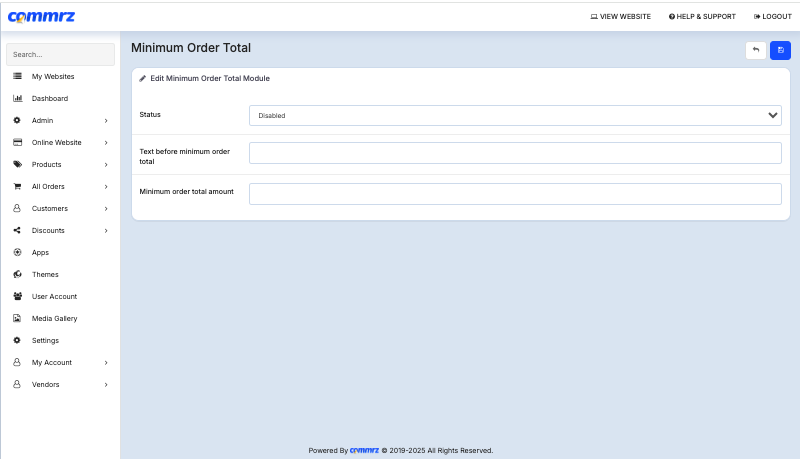Open the Customers menu item

tap(49, 208)
